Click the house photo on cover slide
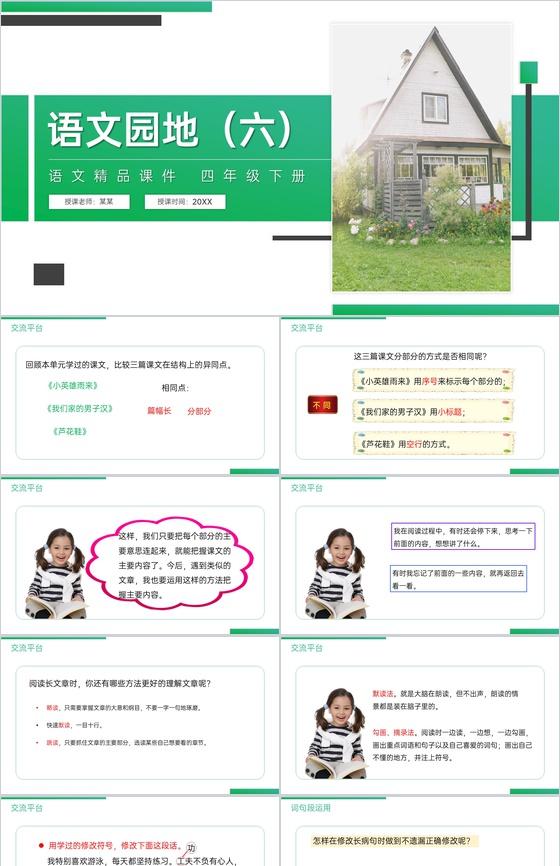The height and width of the screenshot is (866, 560). click(x=421, y=157)
